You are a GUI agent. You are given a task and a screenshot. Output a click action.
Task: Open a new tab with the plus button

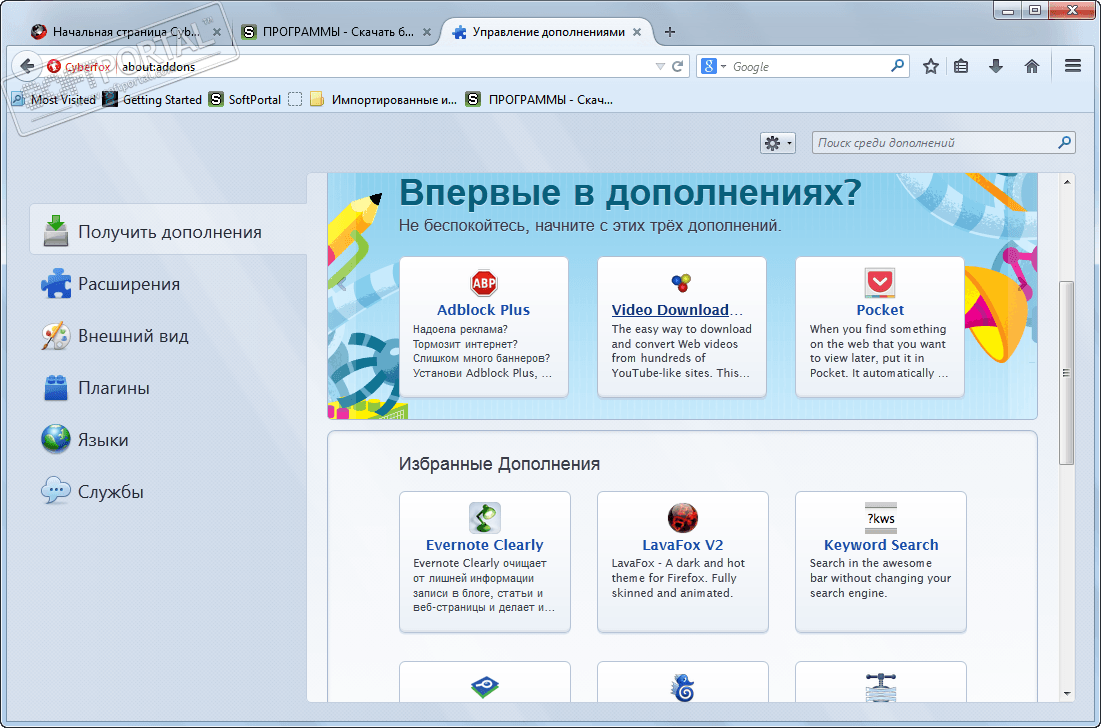(670, 32)
